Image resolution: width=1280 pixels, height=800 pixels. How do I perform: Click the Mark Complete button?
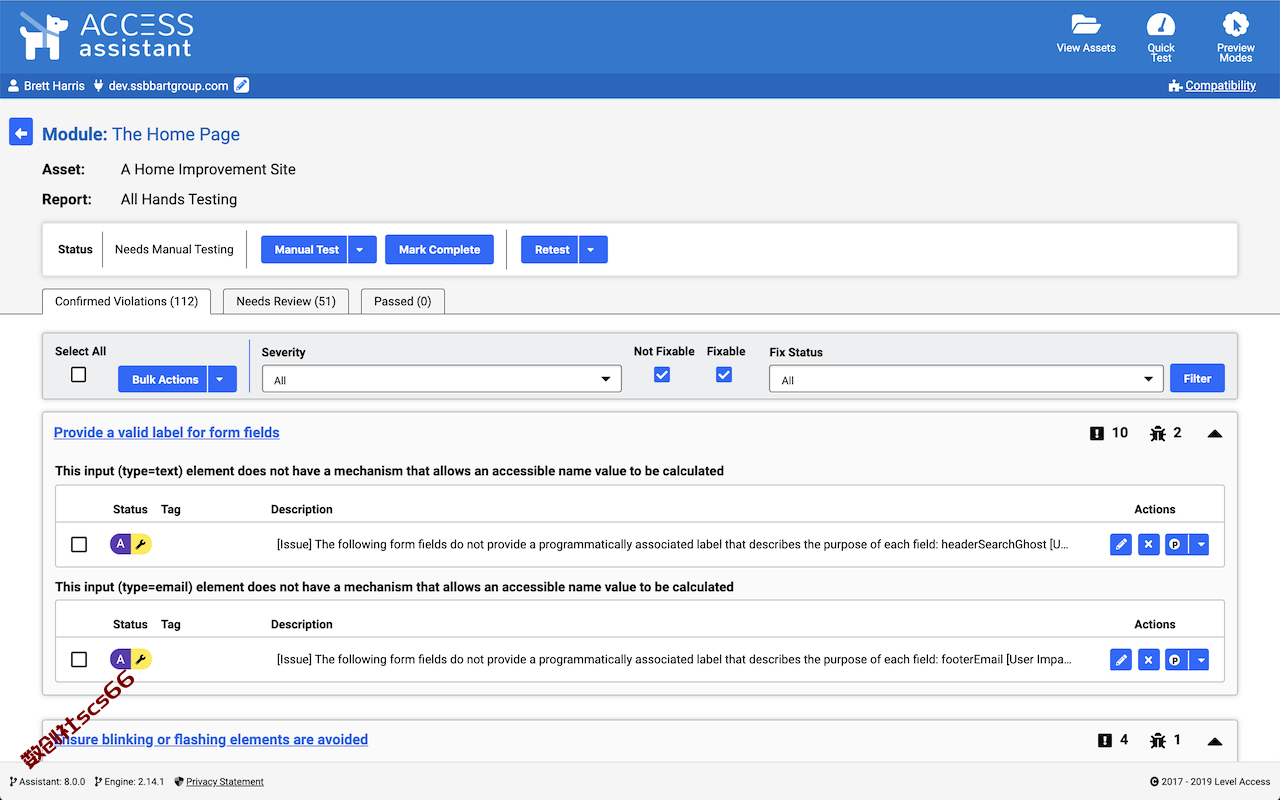pyautogui.click(x=439, y=250)
